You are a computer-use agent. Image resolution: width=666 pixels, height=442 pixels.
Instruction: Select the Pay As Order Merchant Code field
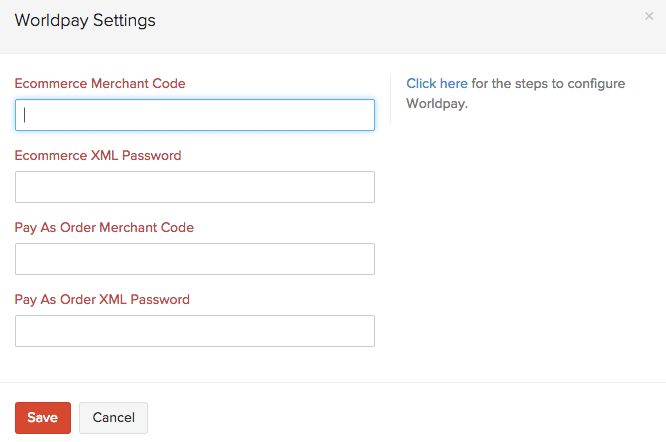point(195,259)
